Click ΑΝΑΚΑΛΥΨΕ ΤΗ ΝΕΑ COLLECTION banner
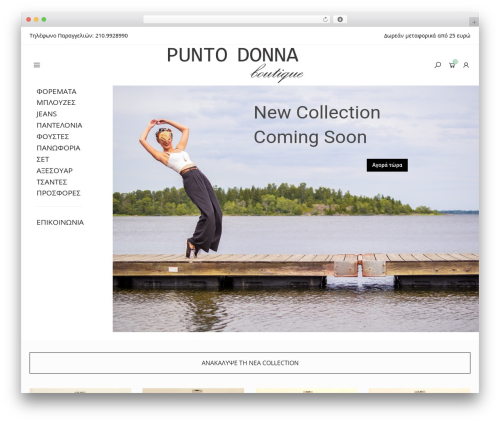The width and height of the screenshot is (500, 423). pyautogui.click(x=250, y=363)
